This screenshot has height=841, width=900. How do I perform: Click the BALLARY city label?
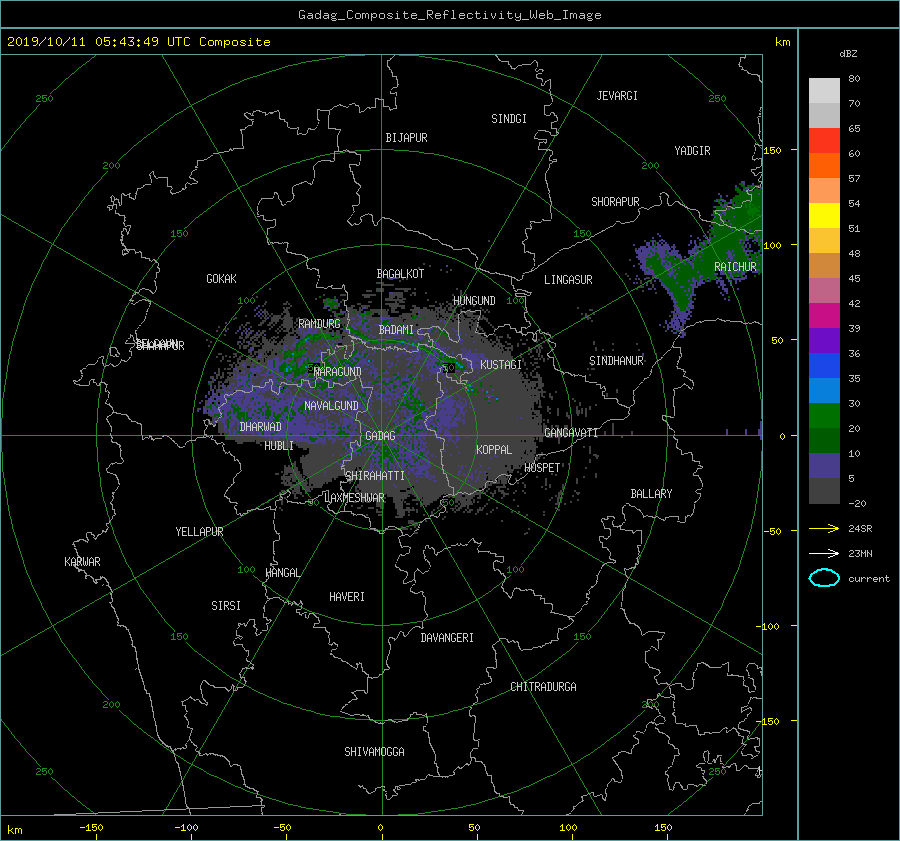(651, 494)
